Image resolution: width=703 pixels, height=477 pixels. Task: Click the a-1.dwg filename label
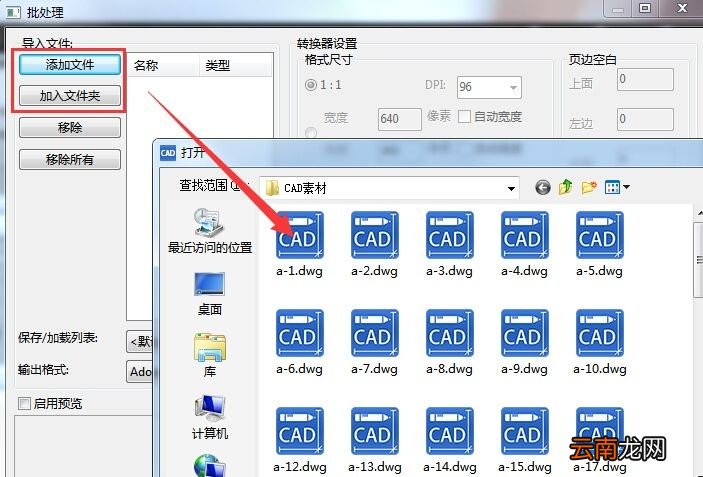299,271
